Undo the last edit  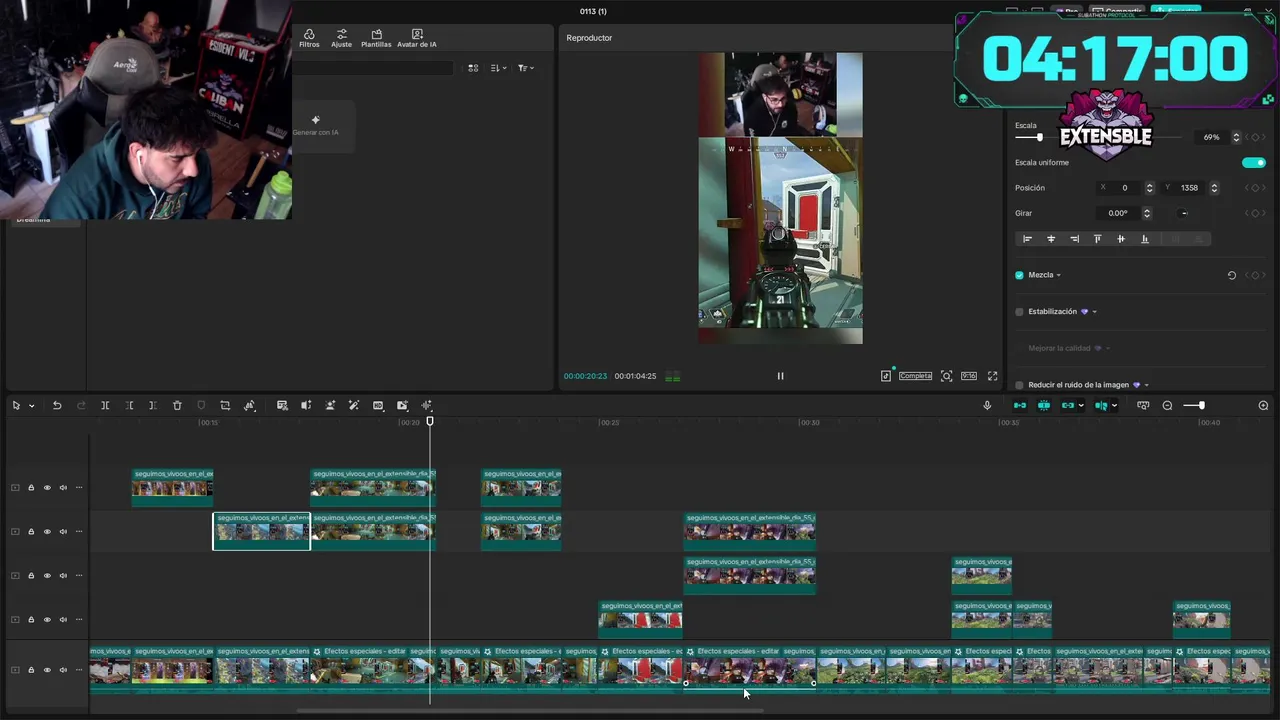pyautogui.click(x=57, y=405)
